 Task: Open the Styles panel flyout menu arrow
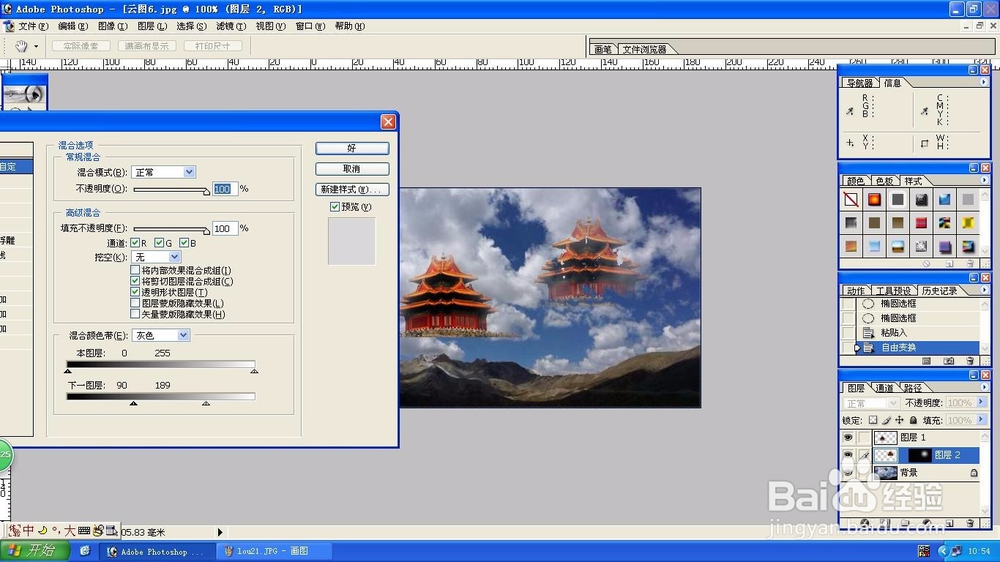tap(983, 181)
